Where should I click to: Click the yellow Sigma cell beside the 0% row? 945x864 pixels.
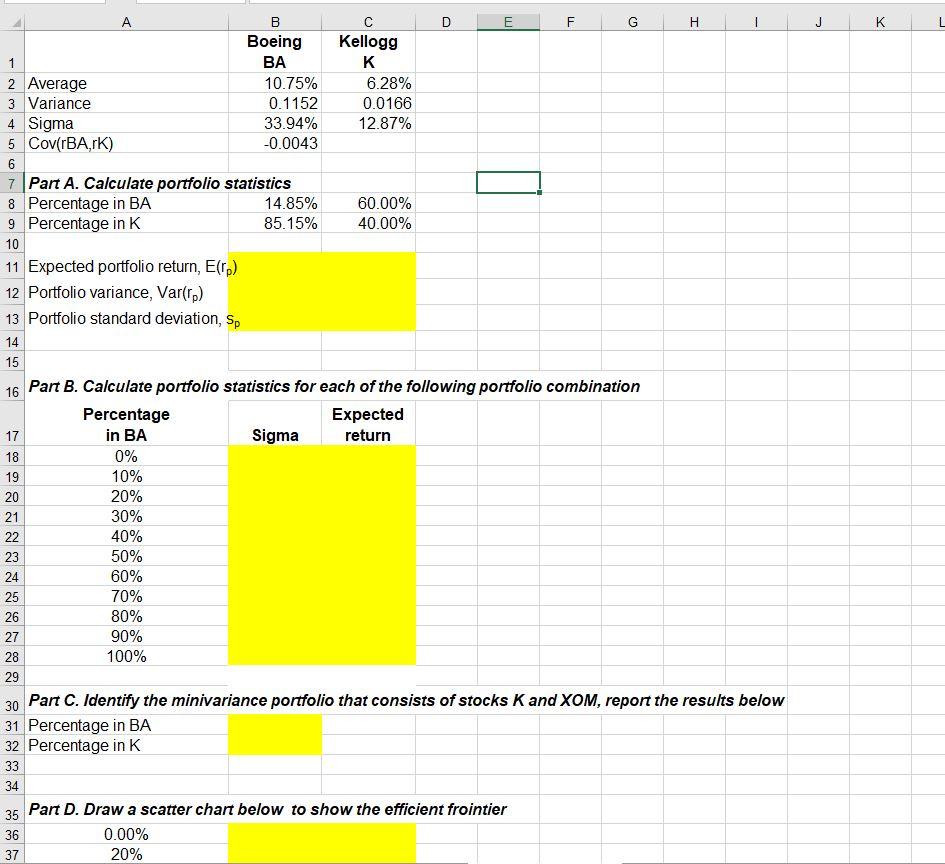(x=275, y=455)
